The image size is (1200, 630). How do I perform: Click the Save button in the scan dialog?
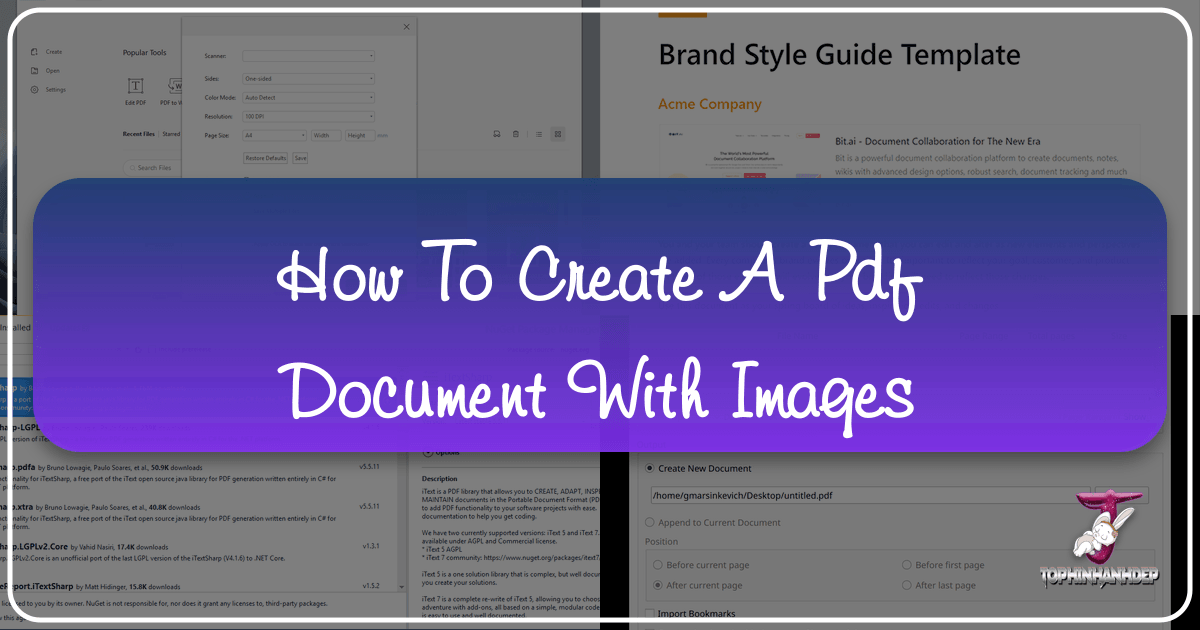coord(300,158)
